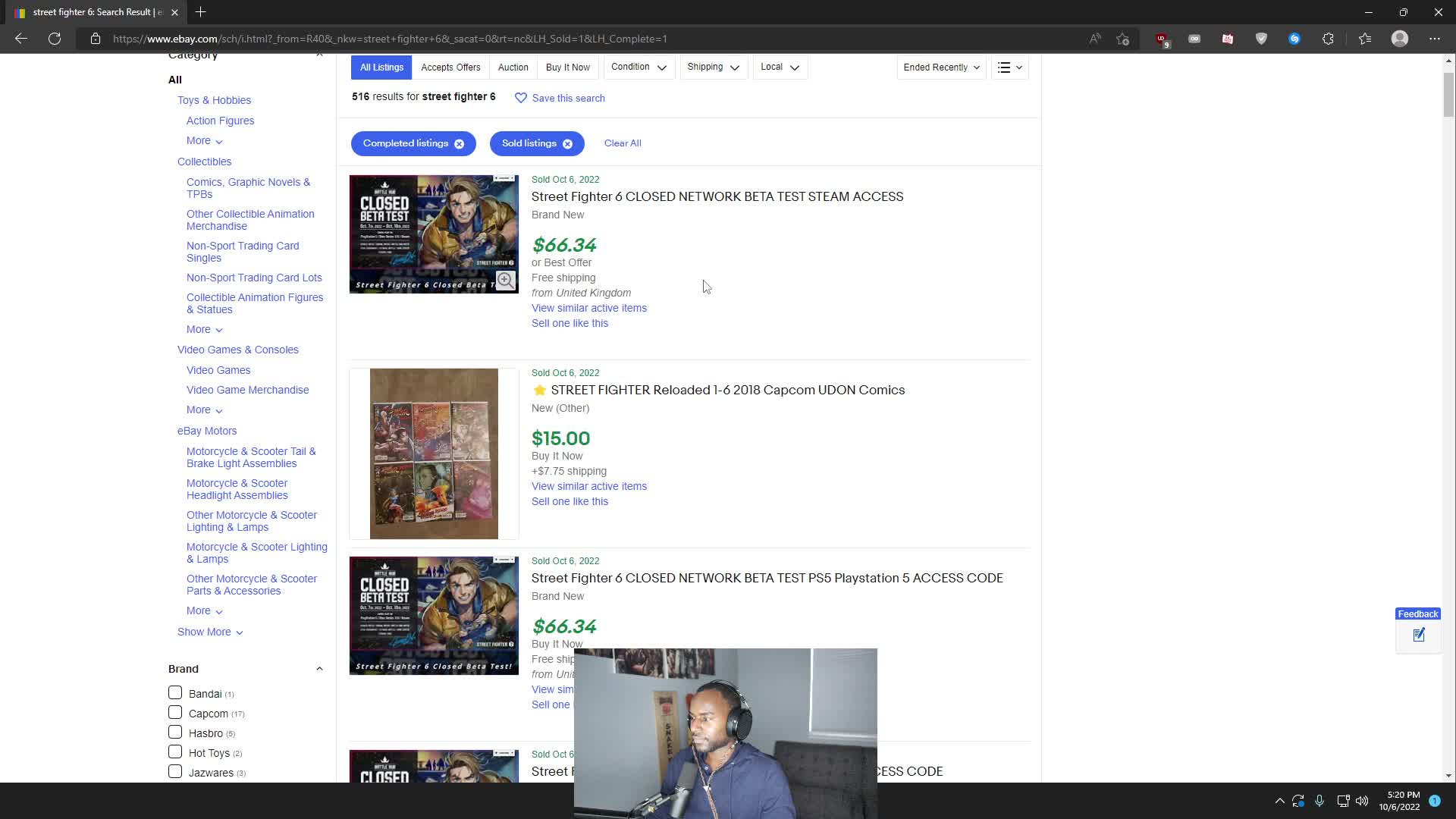Click the Save this search heart icon
Viewport: 1456px width, 819px height.
(x=521, y=98)
